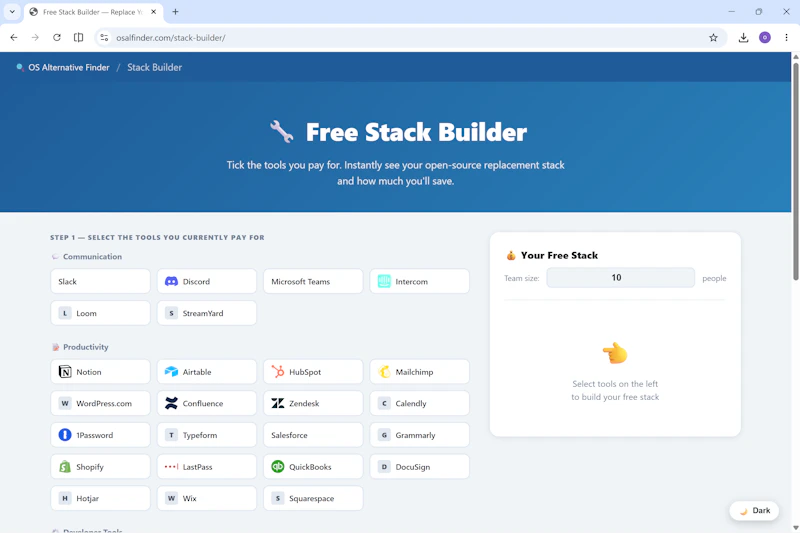Click the Your Free Stack heading
Image resolution: width=800 pixels, height=533 pixels.
[559, 256]
